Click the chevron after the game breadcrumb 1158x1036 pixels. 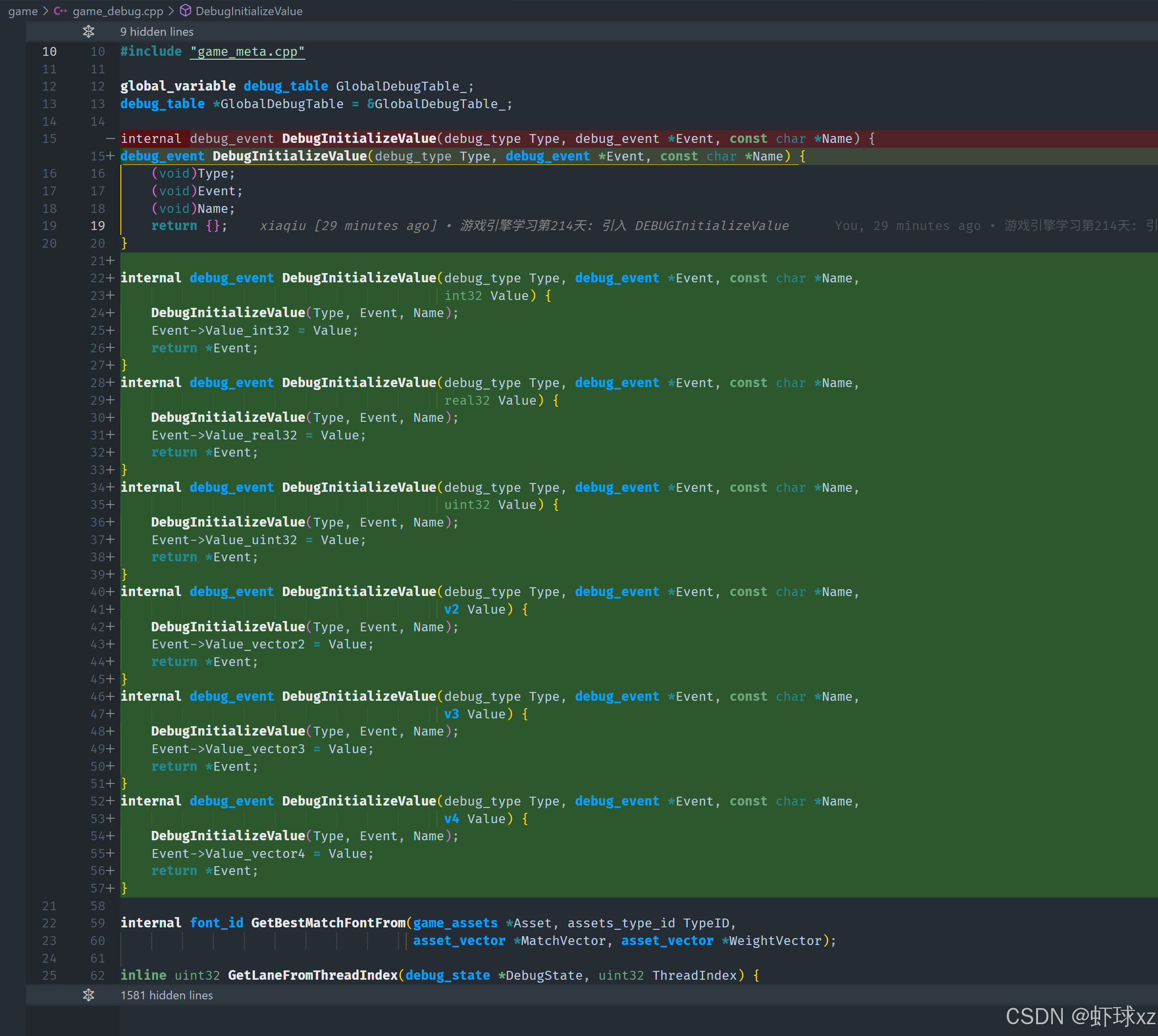click(x=46, y=11)
